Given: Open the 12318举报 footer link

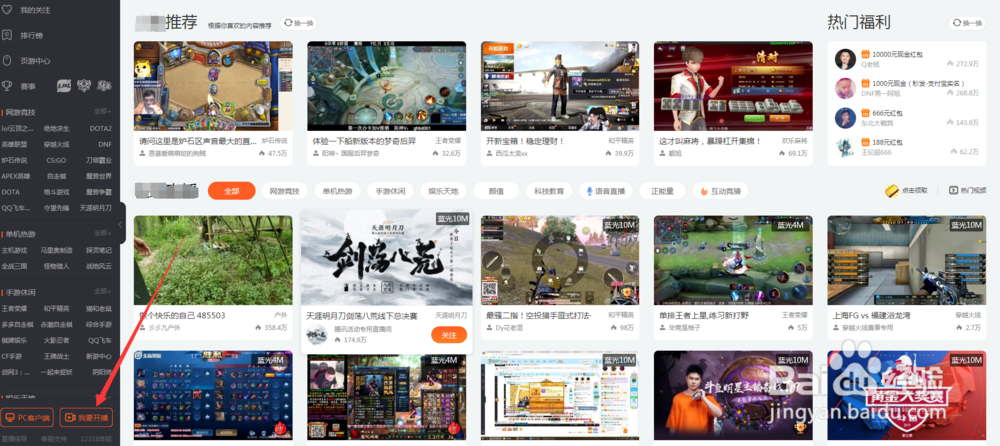Looking at the screenshot, I should (96, 439).
